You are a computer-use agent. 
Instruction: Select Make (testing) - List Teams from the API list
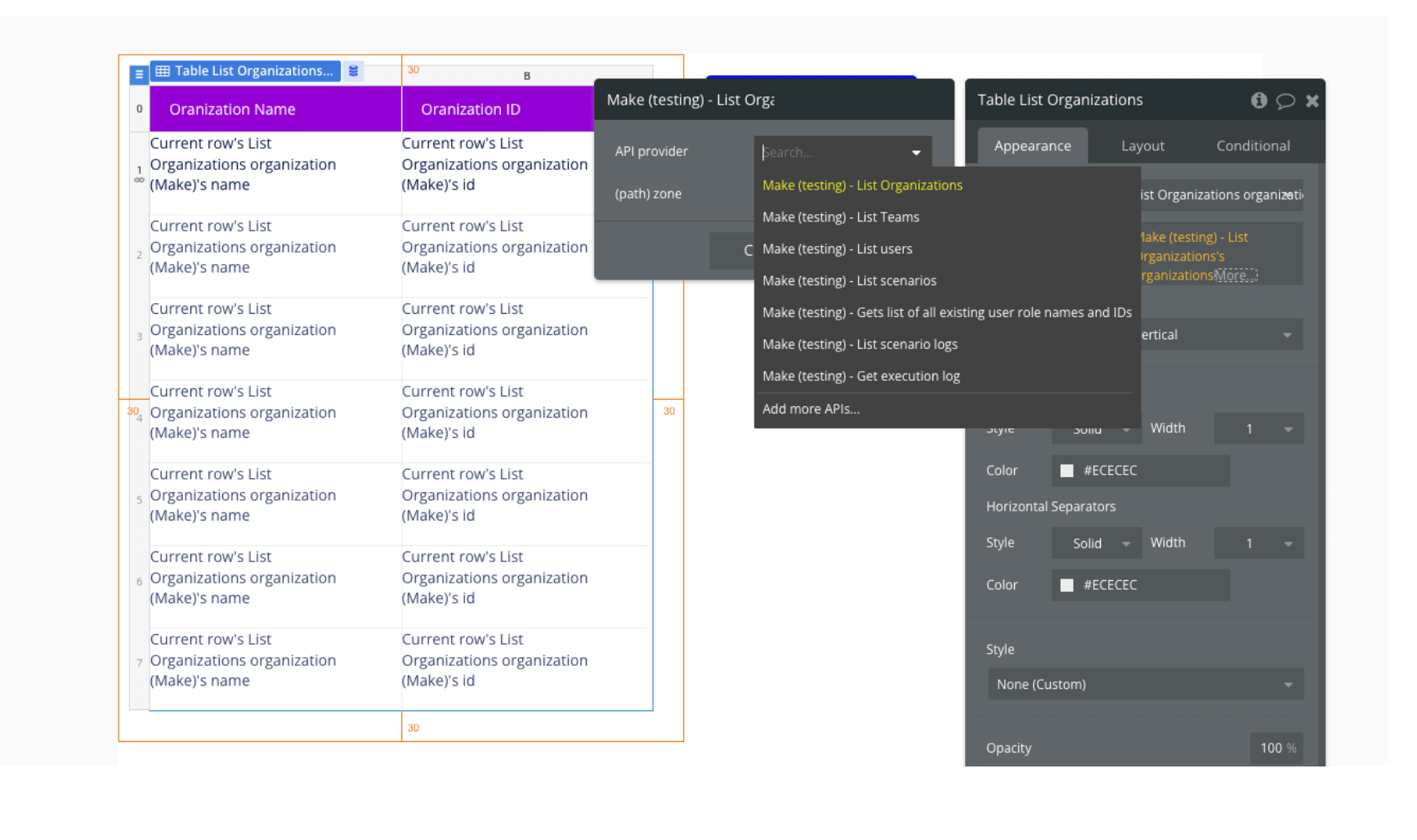coord(840,217)
